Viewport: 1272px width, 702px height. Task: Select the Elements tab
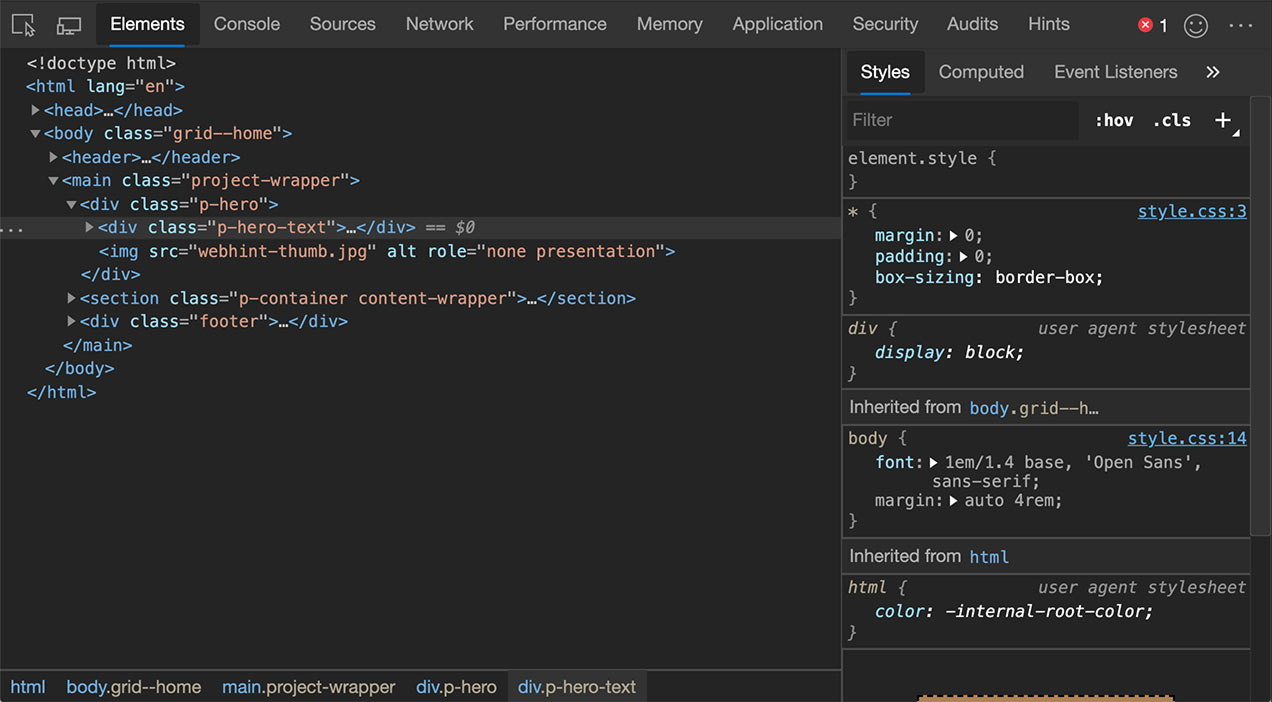pos(148,24)
